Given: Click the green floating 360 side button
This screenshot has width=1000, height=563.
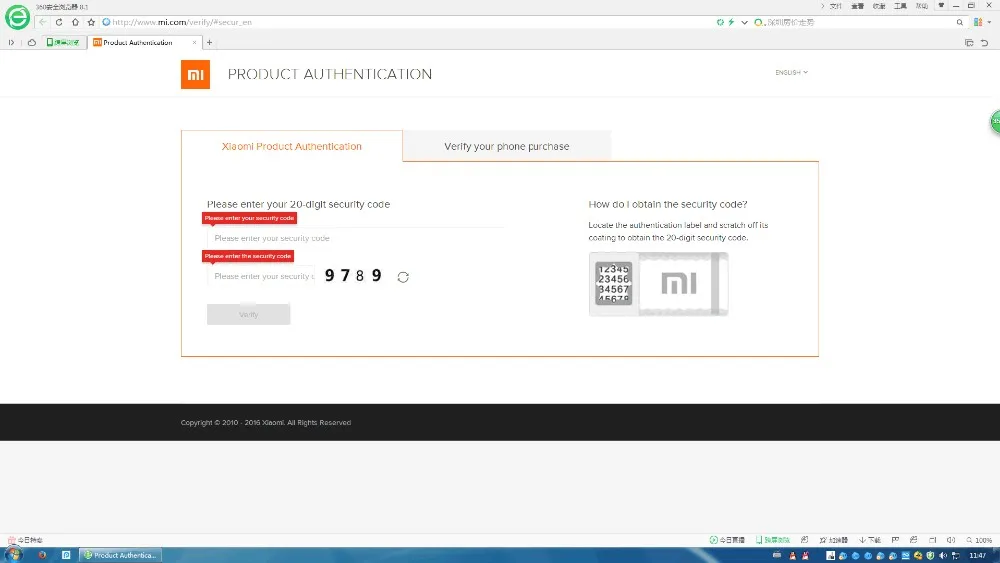Looking at the screenshot, I should pos(995,121).
